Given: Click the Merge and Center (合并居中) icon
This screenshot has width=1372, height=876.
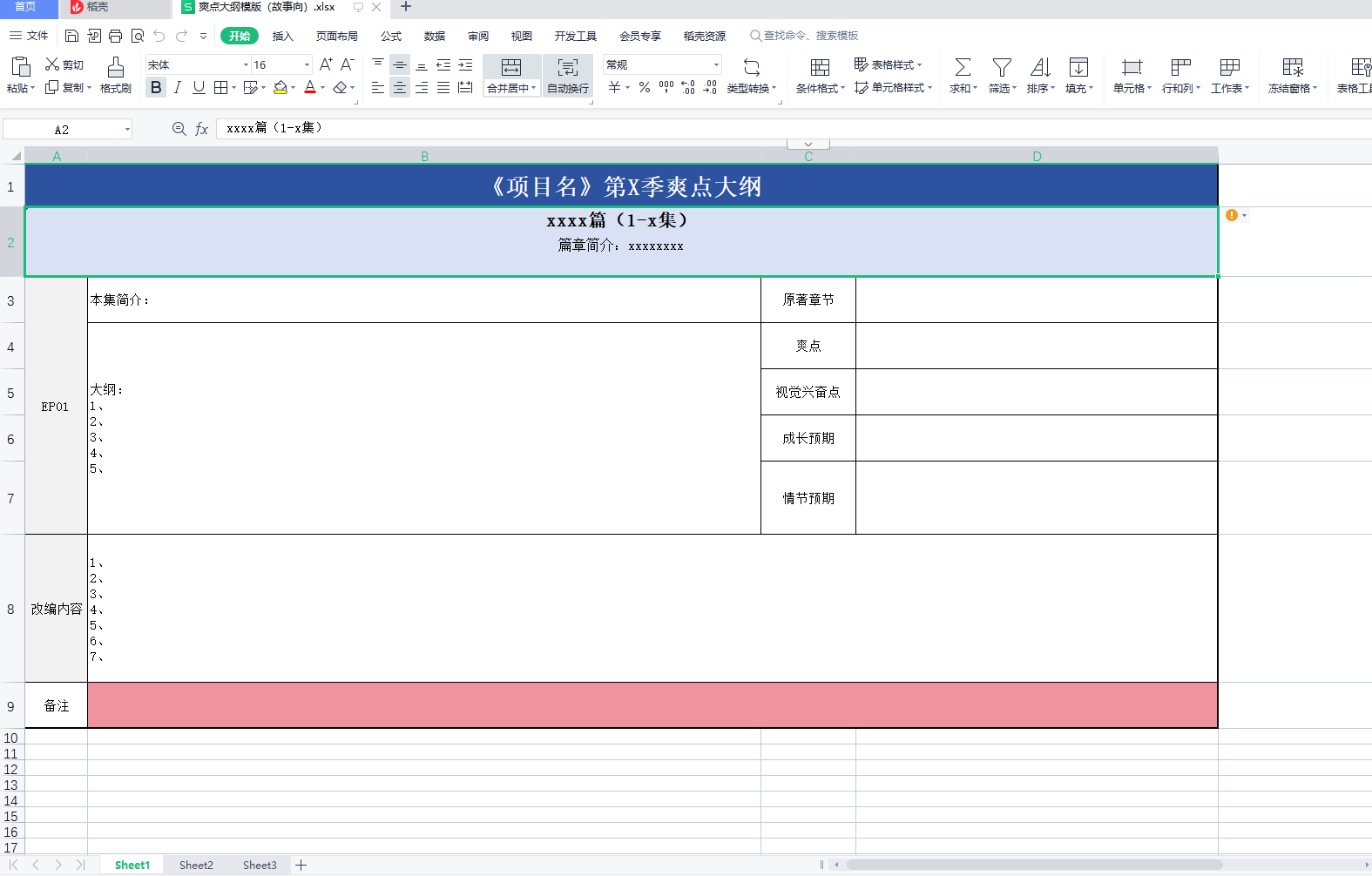Looking at the screenshot, I should click(x=511, y=68).
